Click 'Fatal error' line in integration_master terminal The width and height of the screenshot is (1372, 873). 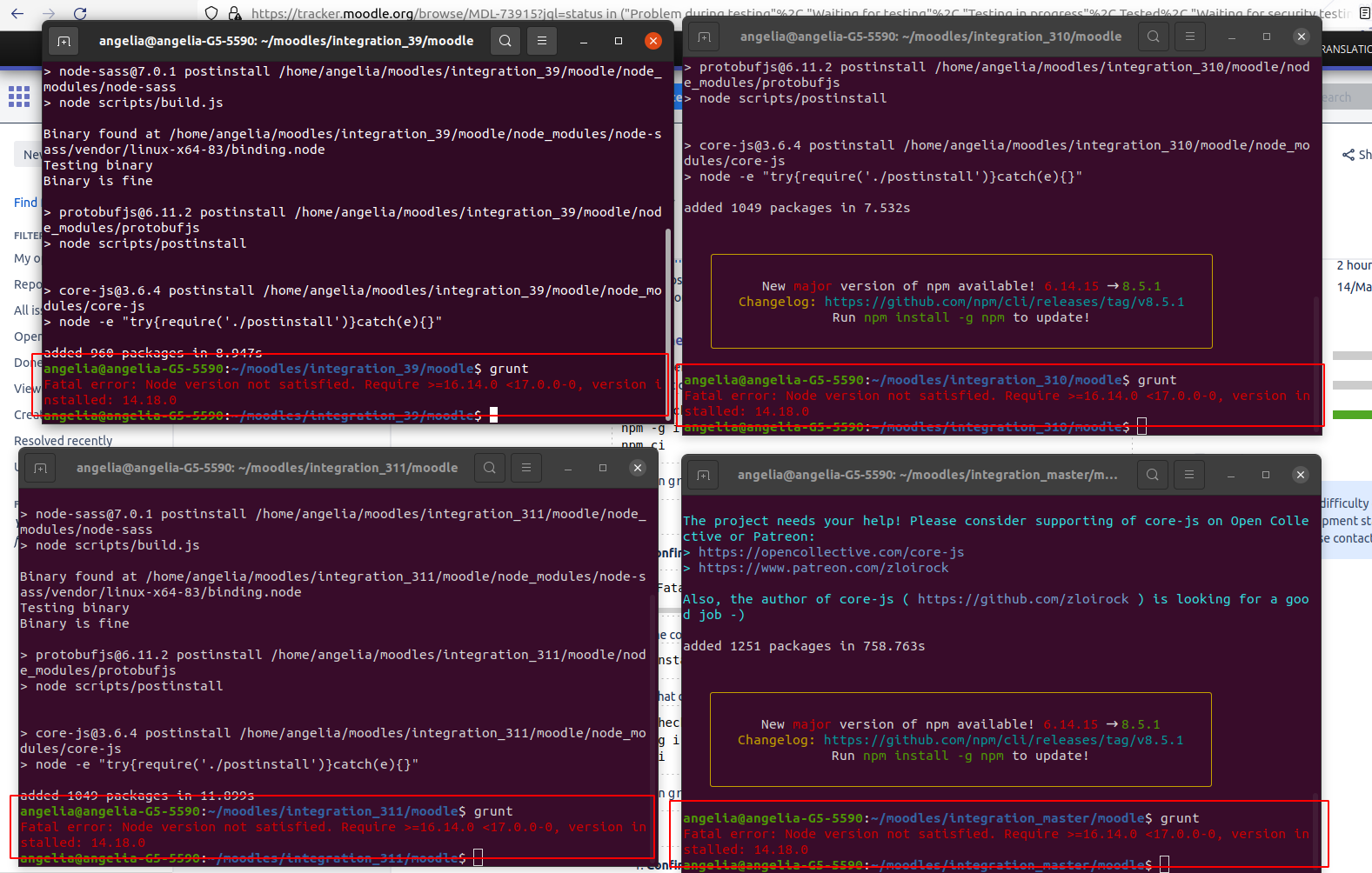(x=996, y=842)
